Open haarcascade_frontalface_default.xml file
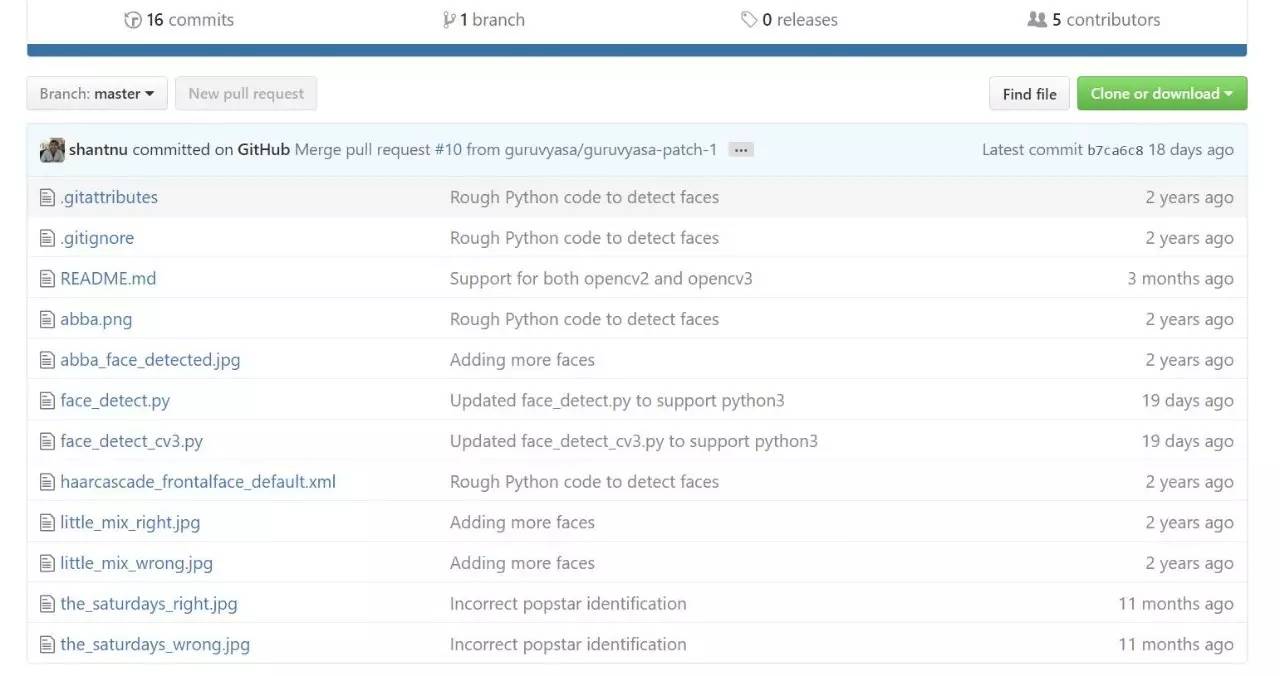This screenshot has width=1280, height=676. coord(198,482)
